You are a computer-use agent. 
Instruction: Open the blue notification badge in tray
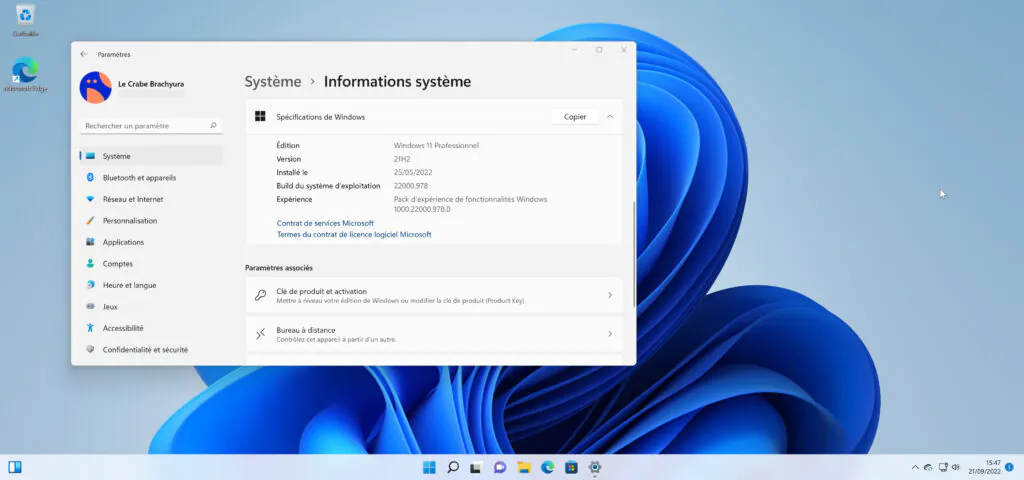[x=1010, y=467]
